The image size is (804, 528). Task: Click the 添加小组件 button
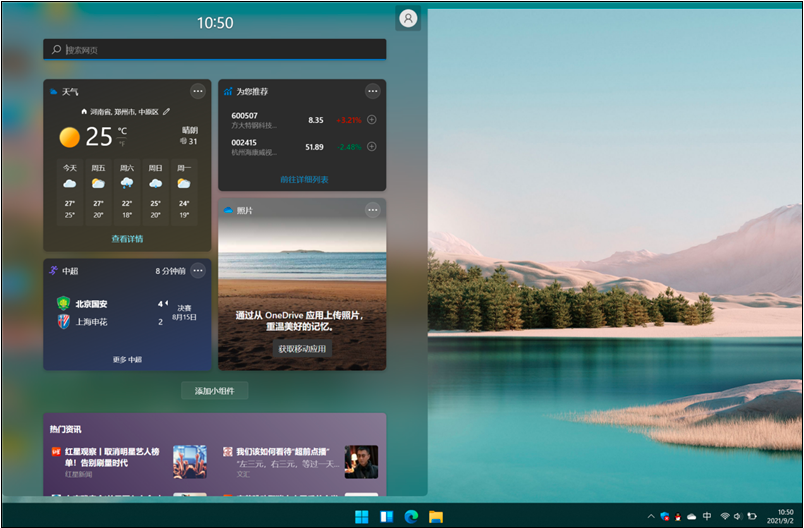point(215,391)
